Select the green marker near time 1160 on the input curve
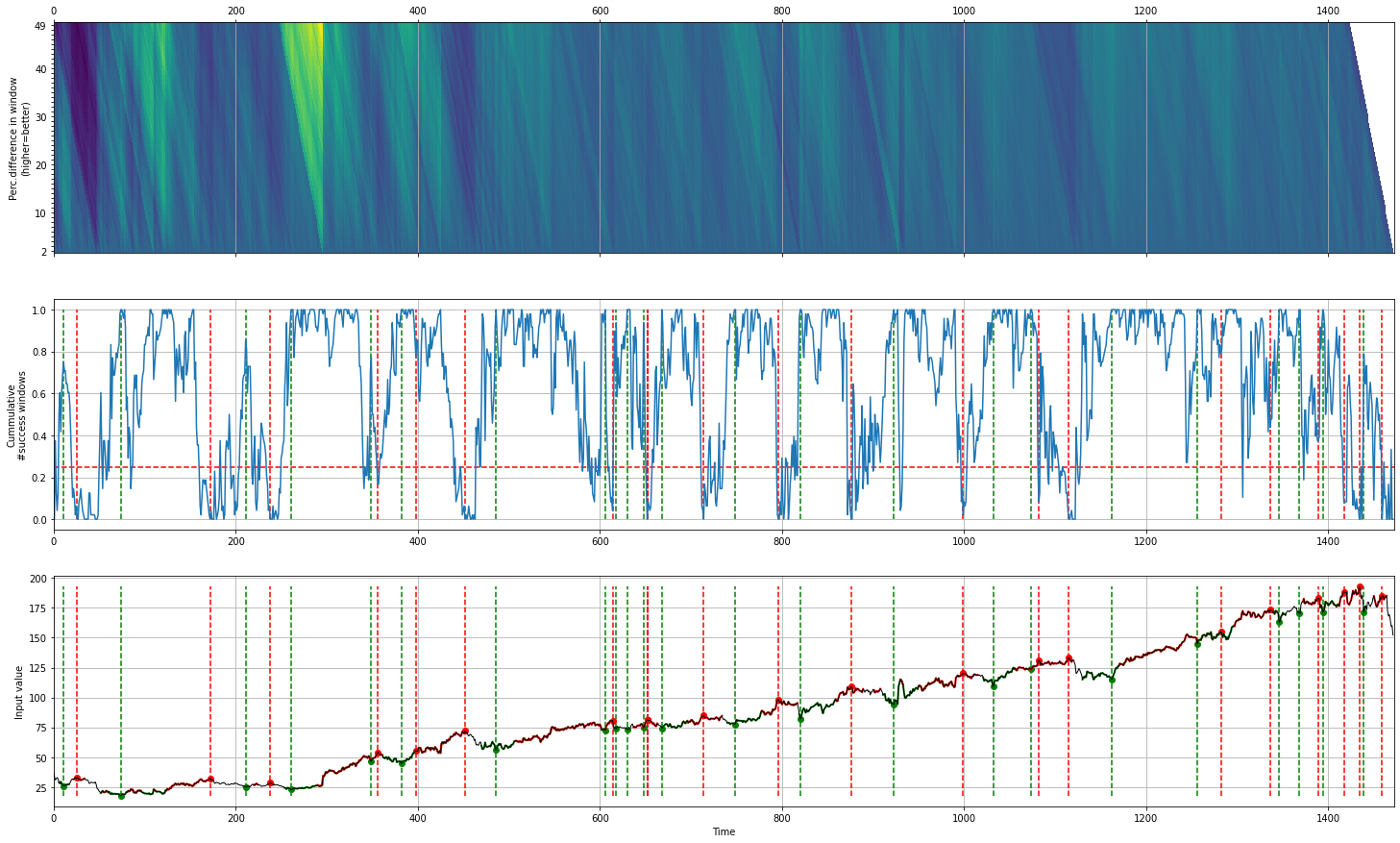The width and height of the screenshot is (1400, 843). point(1112,680)
